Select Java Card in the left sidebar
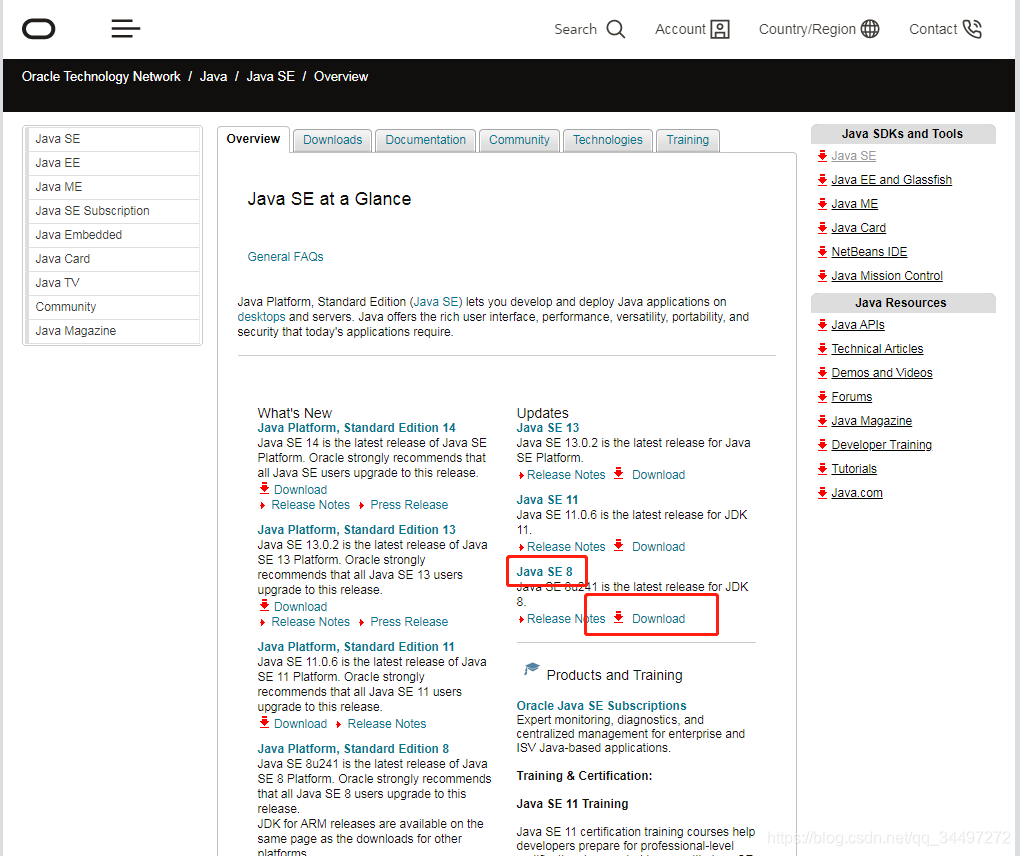This screenshot has height=856, width=1020. pos(62,258)
